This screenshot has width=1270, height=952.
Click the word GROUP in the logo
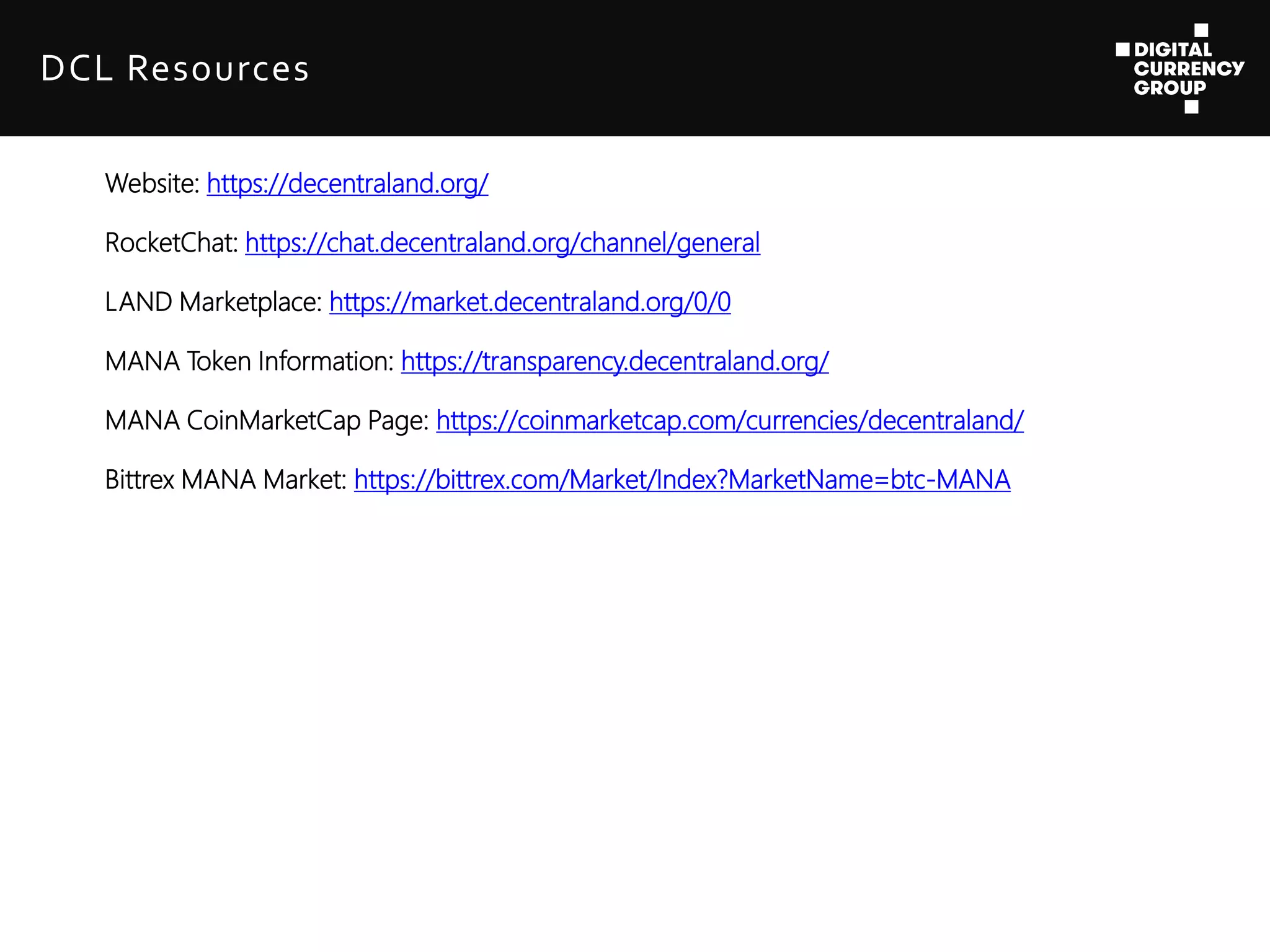[x=1170, y=88]
